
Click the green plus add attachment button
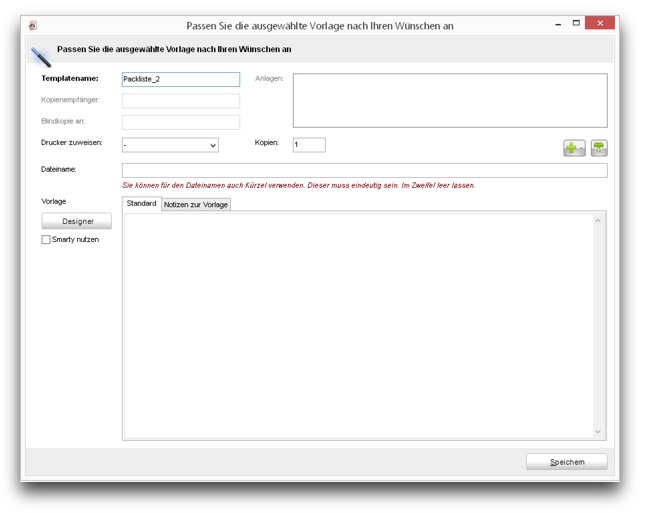[574, 148]
